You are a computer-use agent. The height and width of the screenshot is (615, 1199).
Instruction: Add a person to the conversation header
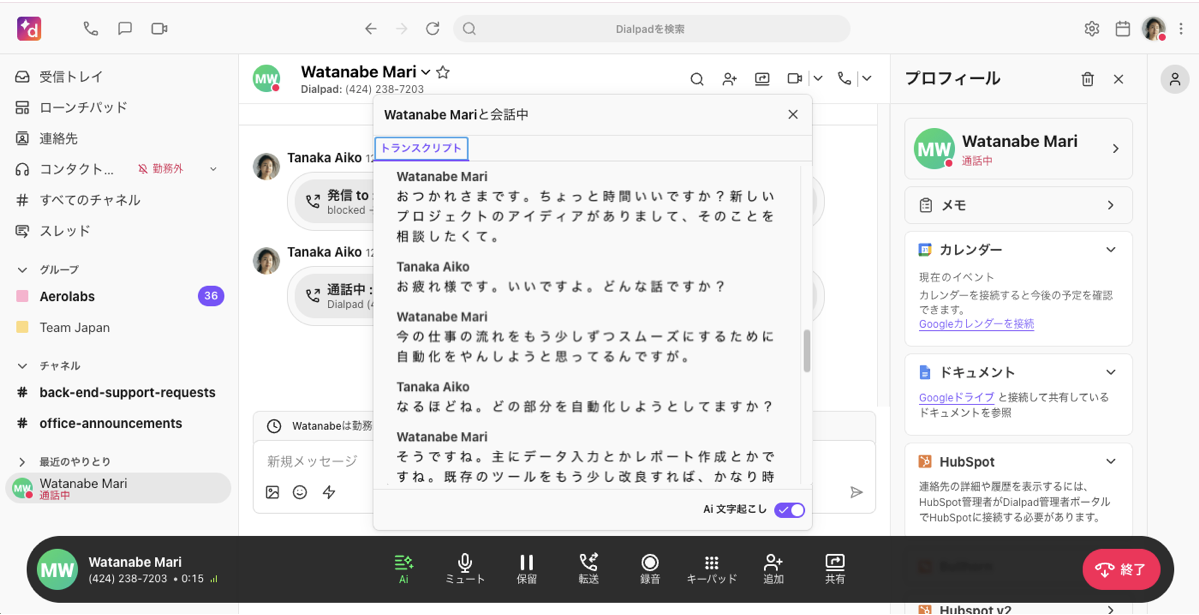(x=729, y=78)
